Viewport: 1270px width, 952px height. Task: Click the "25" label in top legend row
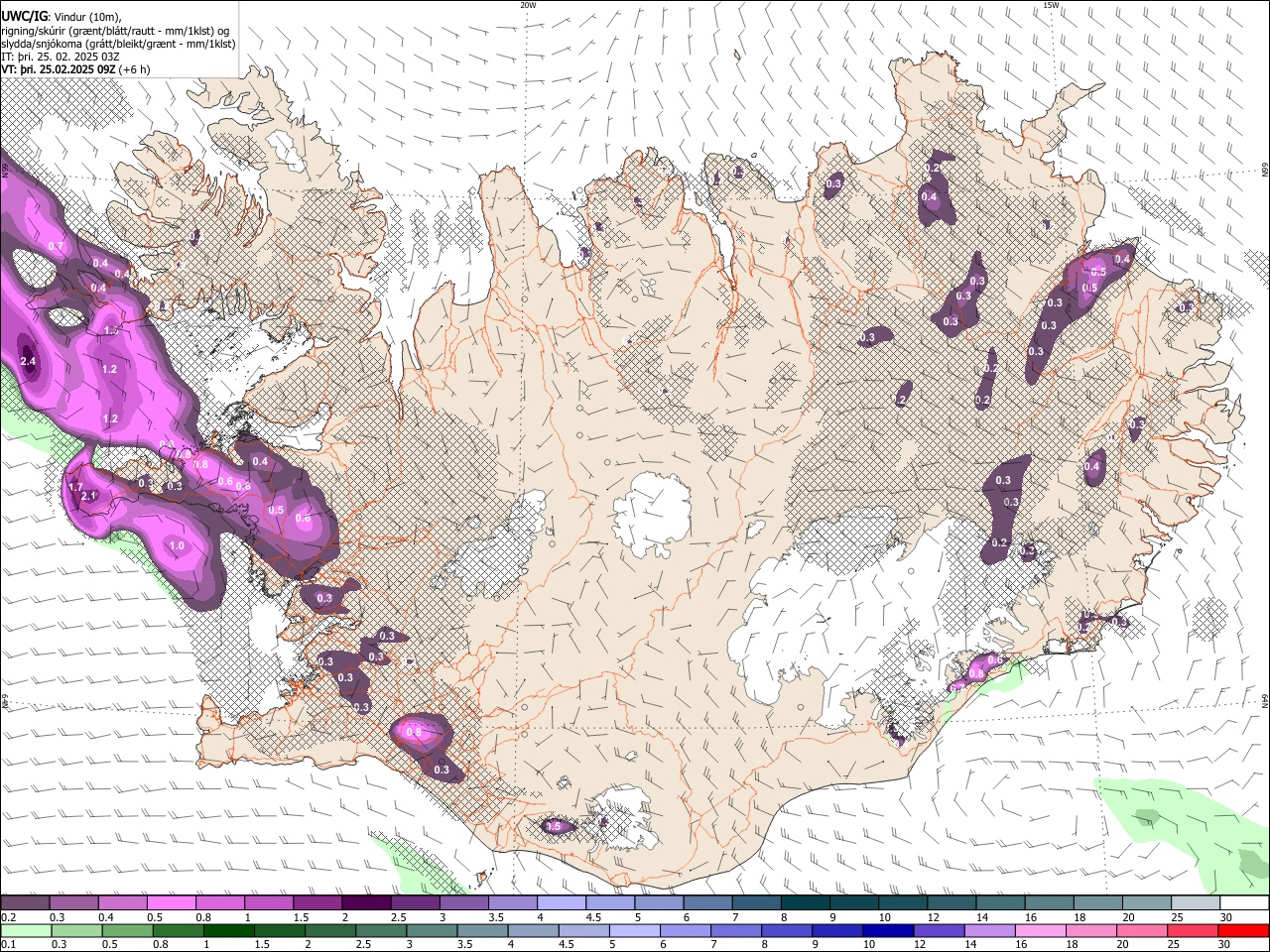pos(1177,917)
